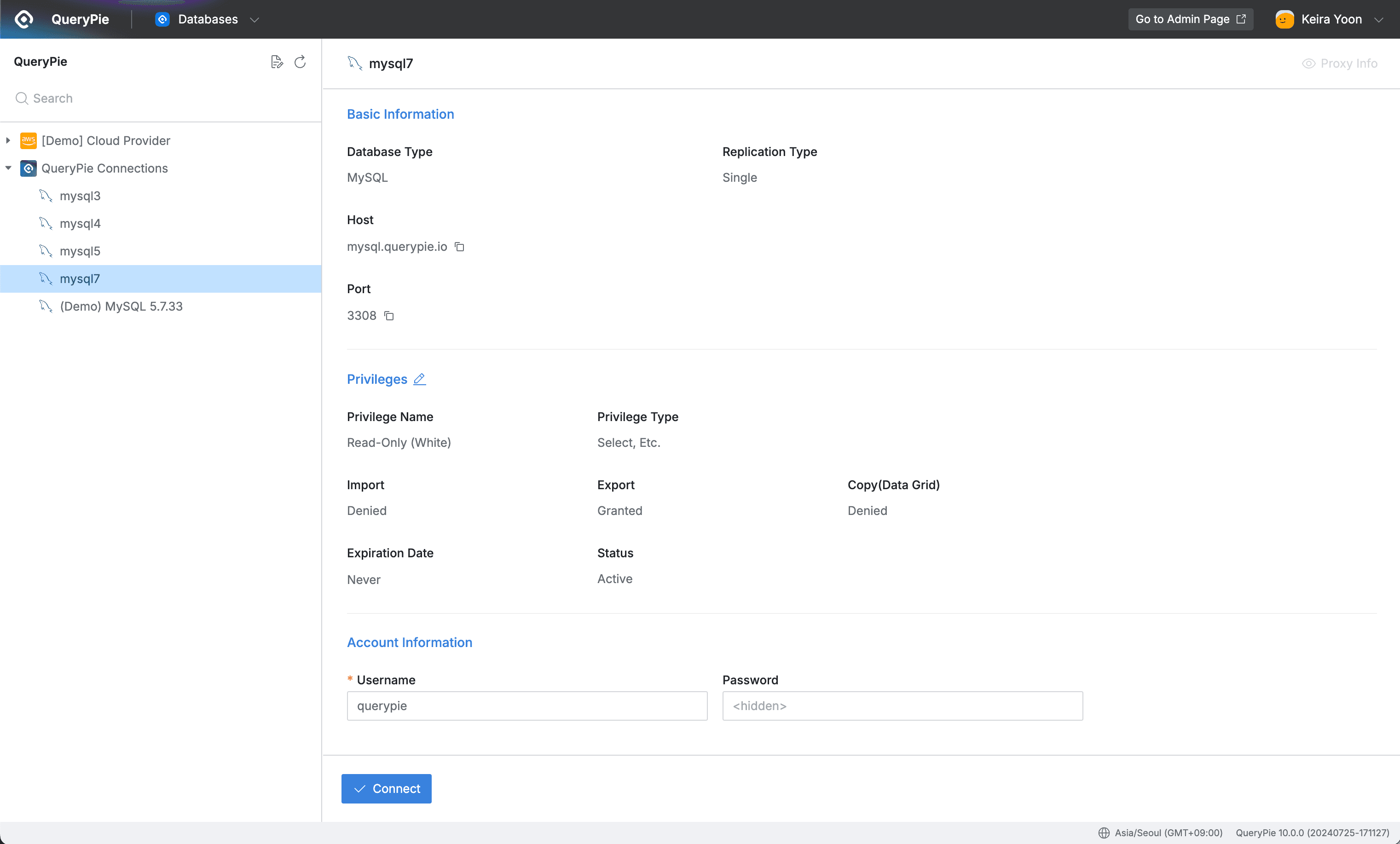This screenshot has width=1400, height=844.
Task: Open the SQL editor icon in sidebar header
Action: coord(277,62)
